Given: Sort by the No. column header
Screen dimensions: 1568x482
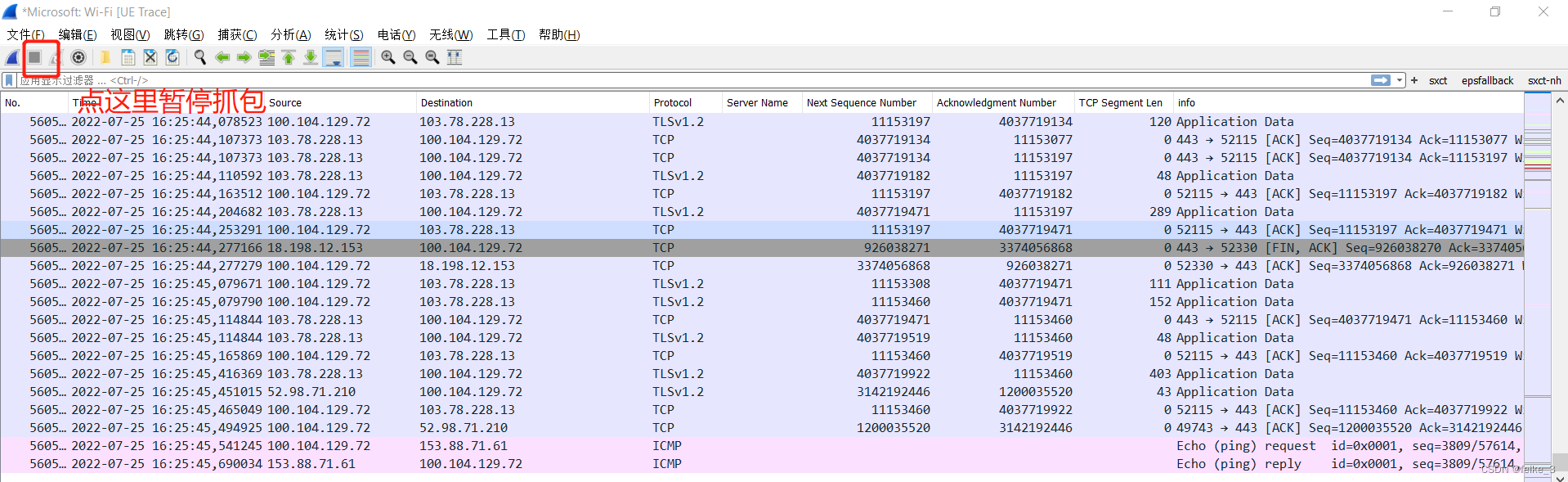Looking at the screenshot, I should (x=34, y=102).
